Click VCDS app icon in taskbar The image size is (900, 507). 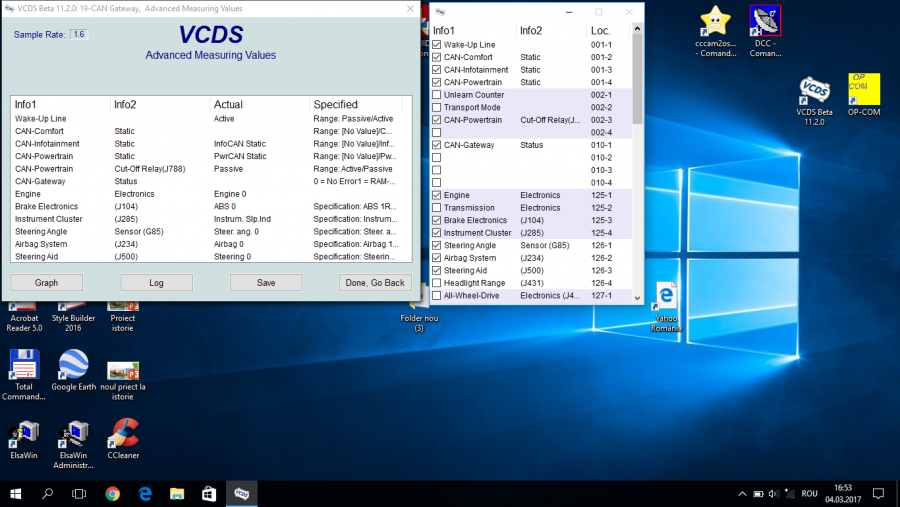[x=242, y=493]
